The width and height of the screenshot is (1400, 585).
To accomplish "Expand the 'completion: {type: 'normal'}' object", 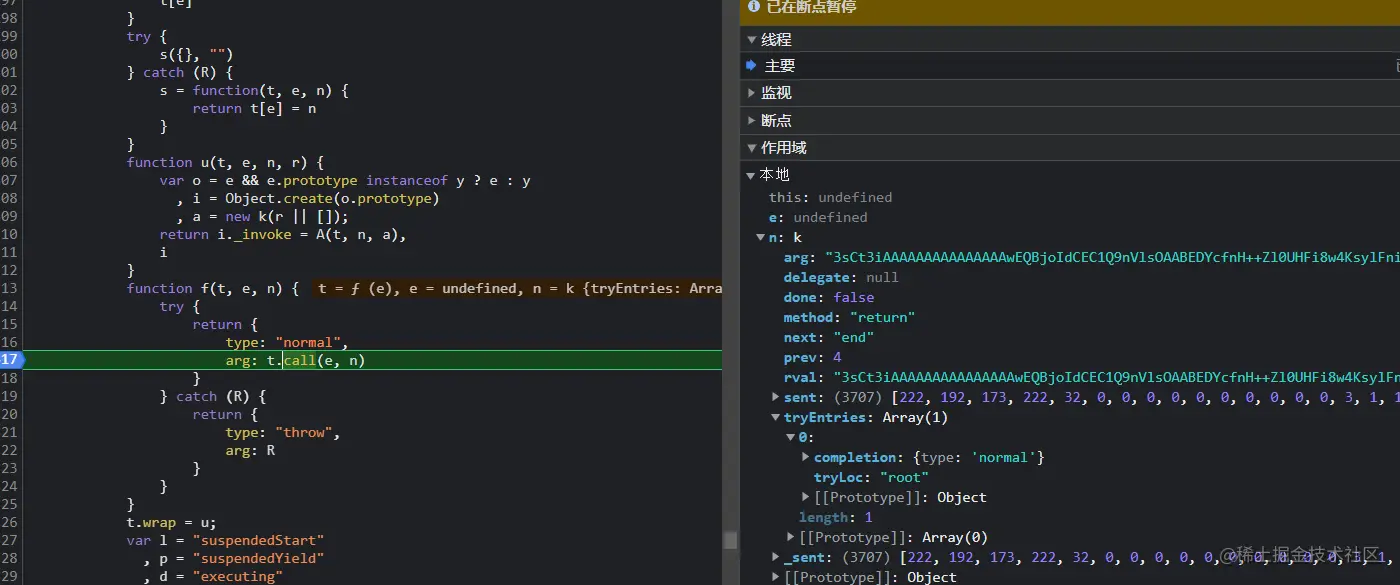I will [x=806, y=457].
